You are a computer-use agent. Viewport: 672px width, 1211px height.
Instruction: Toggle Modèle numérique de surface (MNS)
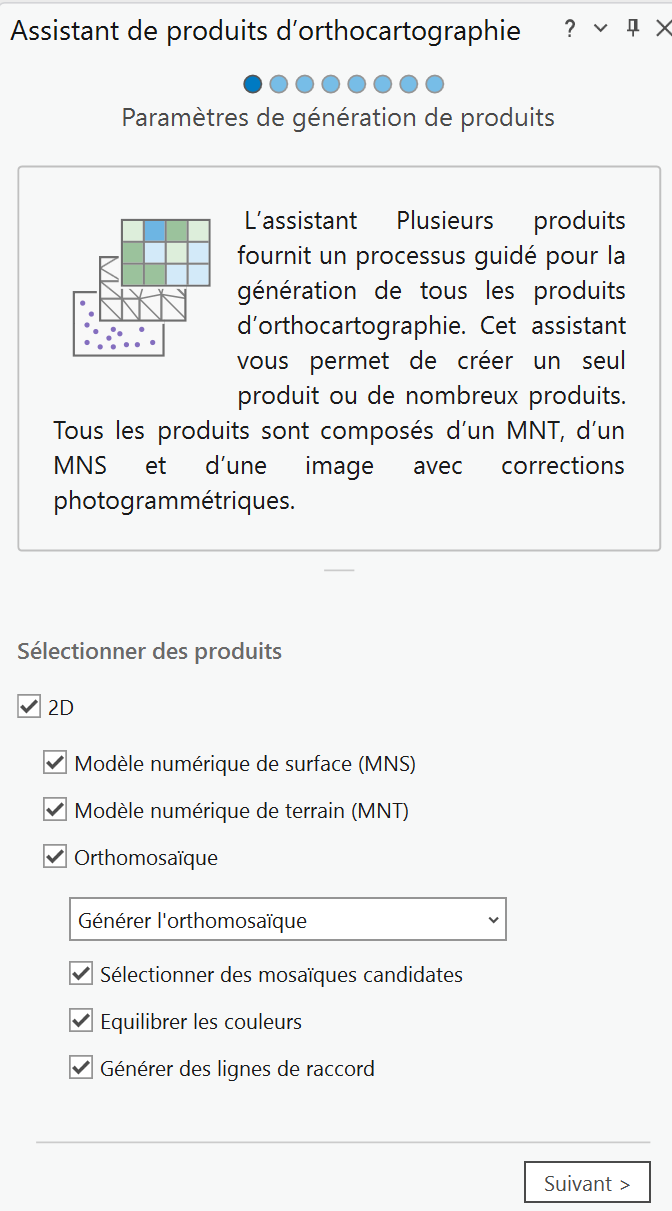(55, 764)
